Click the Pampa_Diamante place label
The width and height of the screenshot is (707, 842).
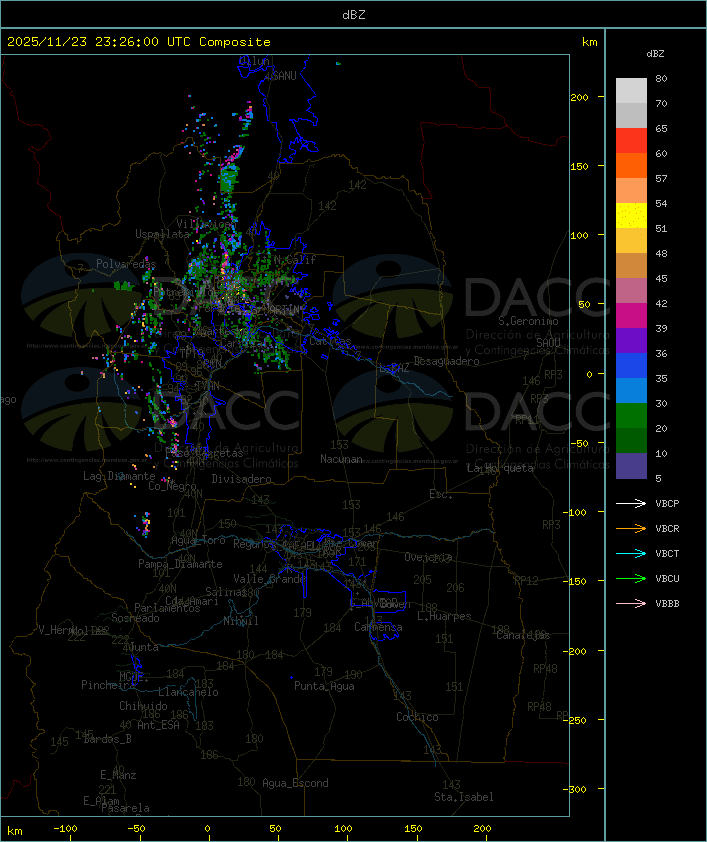(180, 564)
